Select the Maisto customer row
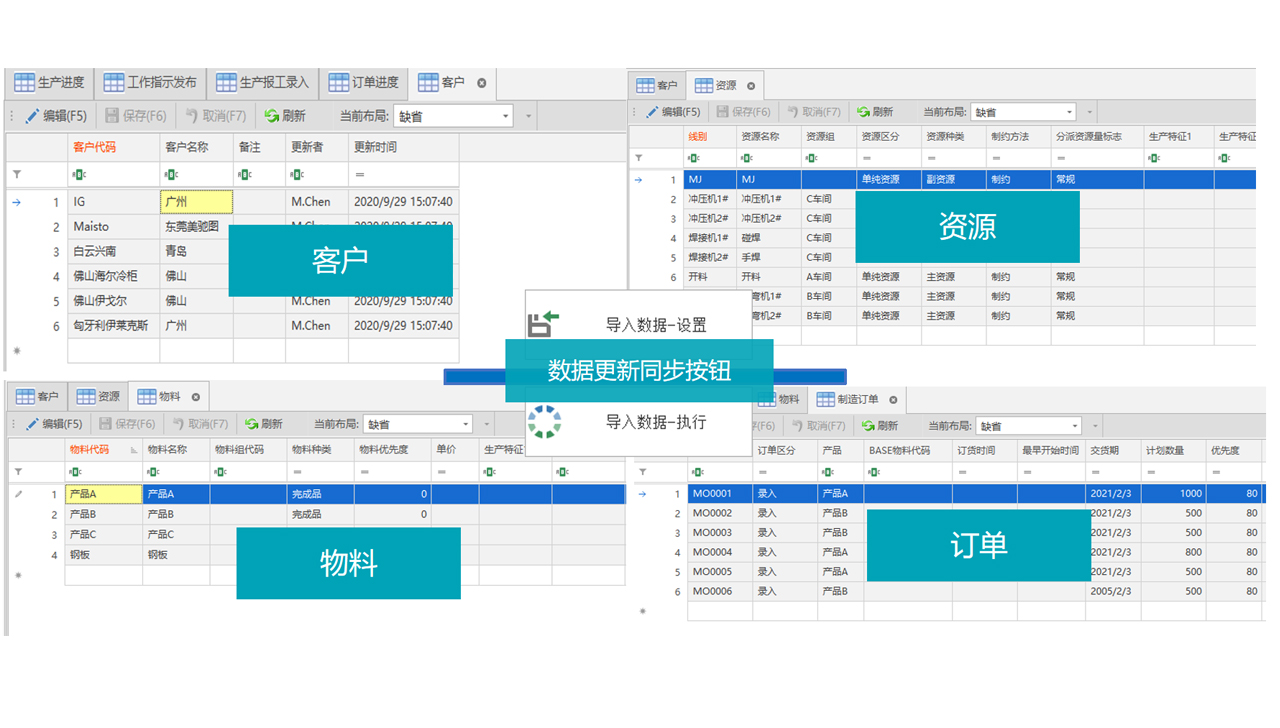Viewport: 1280px width, 728px height. pos(91,227)
